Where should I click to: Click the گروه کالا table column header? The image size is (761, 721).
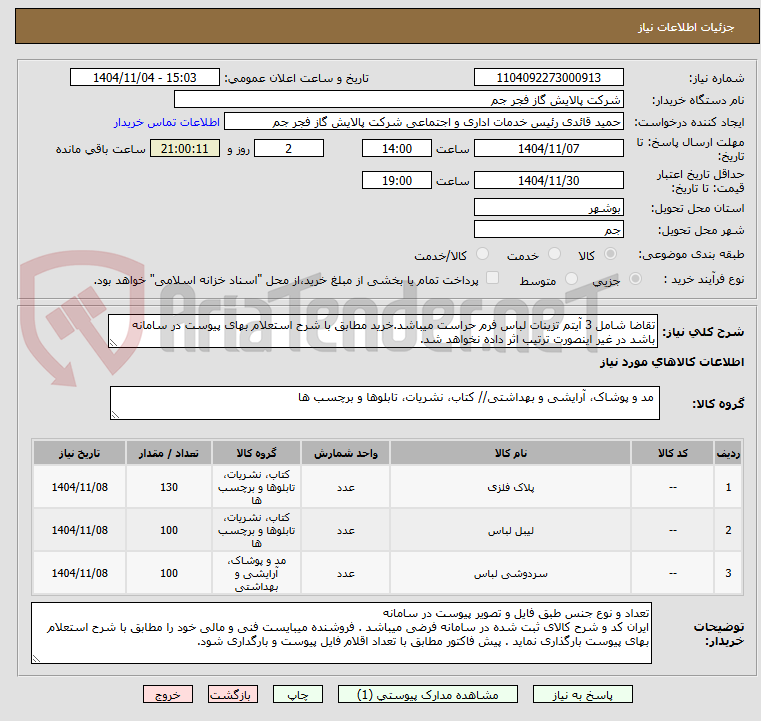tap(256, 453)
